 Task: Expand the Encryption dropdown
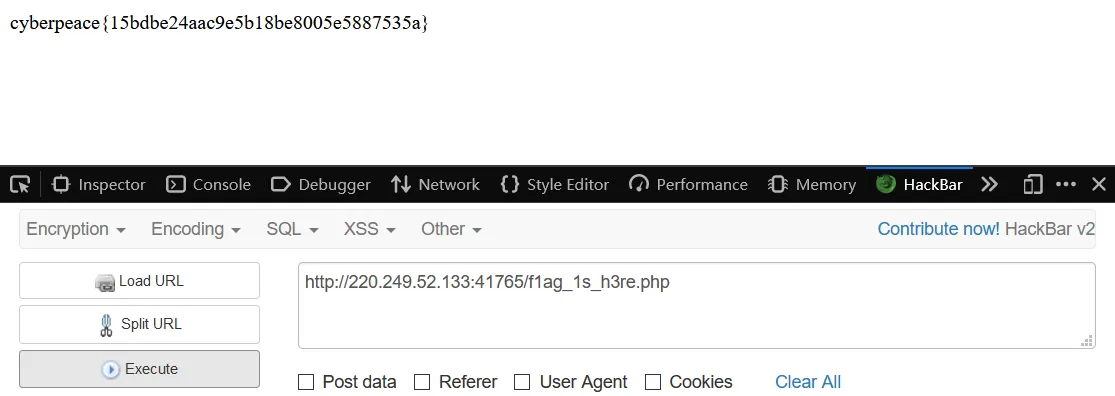76,229
